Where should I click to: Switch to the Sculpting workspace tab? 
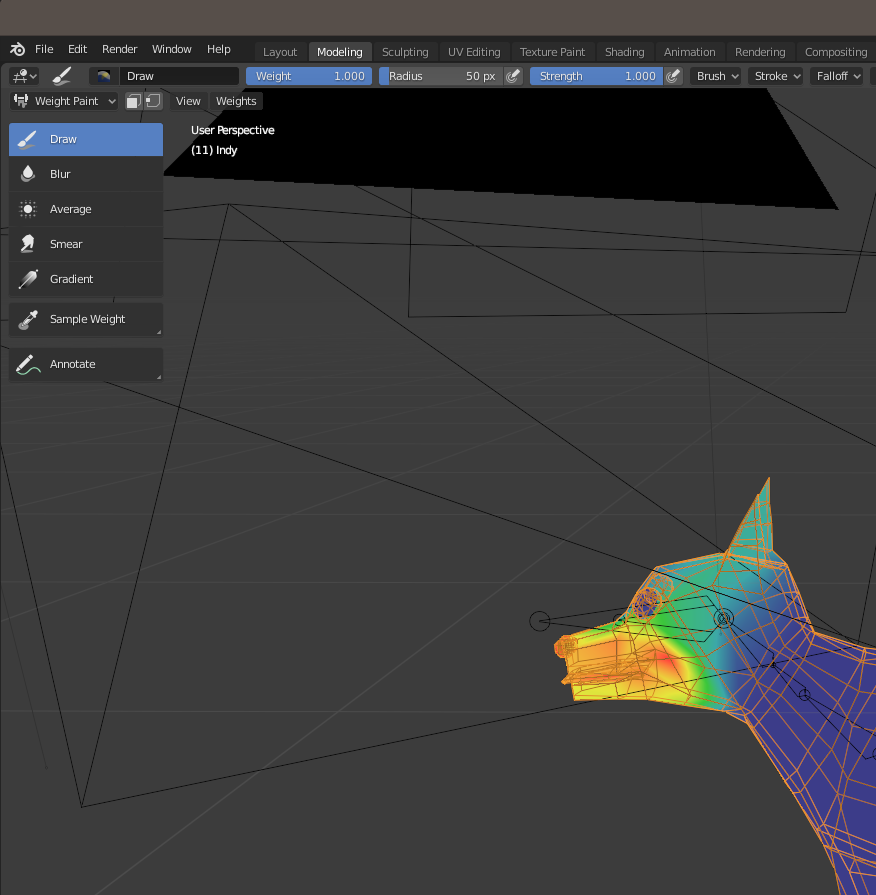tap(405, 52)
